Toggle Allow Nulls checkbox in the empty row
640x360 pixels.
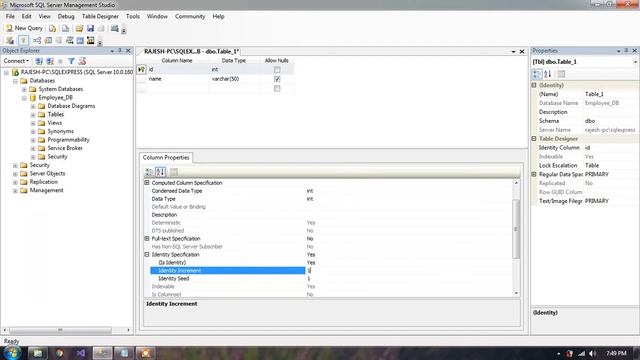coord(277,88)
